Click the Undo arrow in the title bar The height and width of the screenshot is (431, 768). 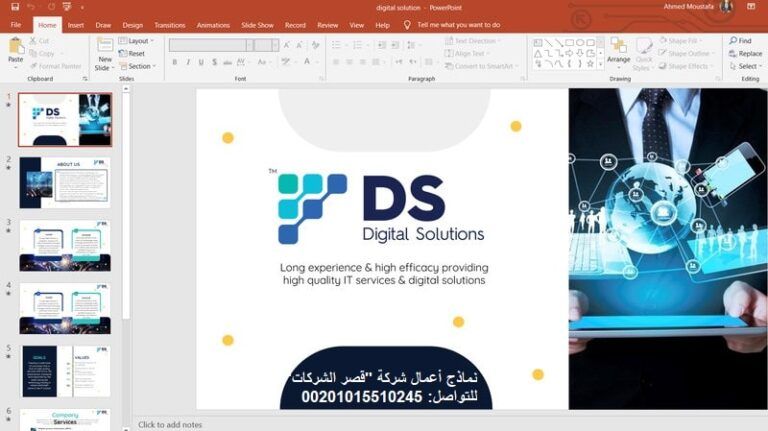tap(31, 7)
